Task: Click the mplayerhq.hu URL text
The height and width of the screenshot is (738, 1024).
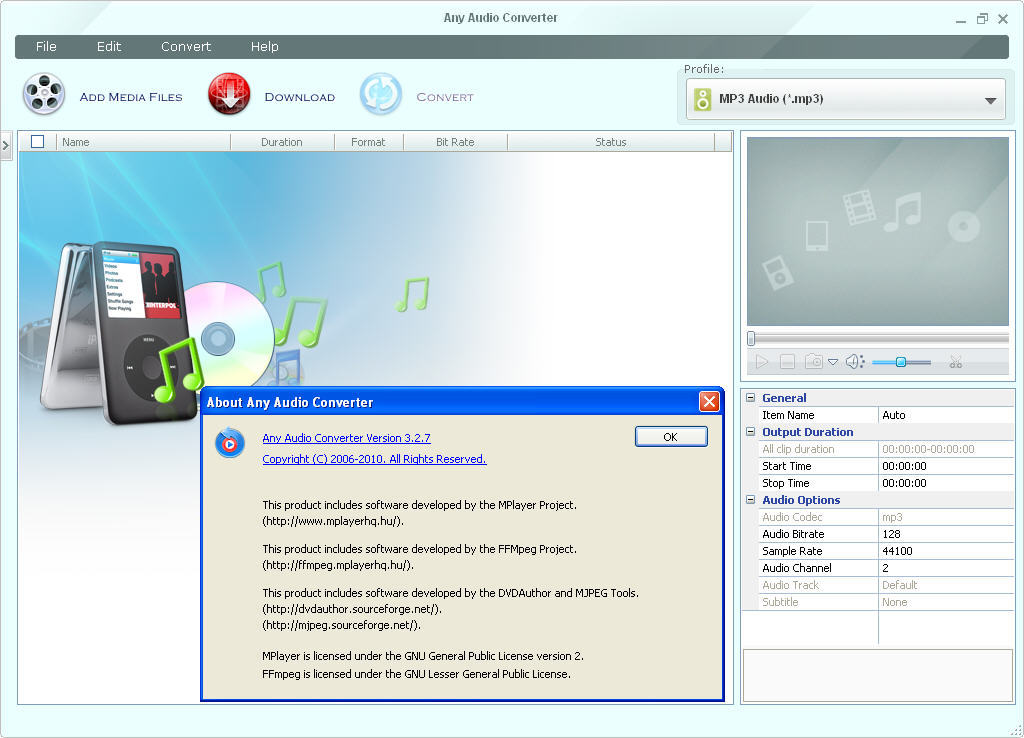Action: pyautogui.click(x=333, y=521)
